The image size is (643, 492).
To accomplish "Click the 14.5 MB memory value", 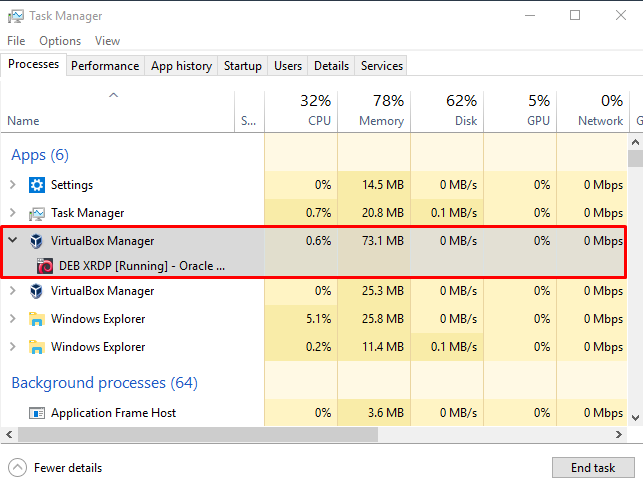I will pyautogui.click(x=383, y=185).
